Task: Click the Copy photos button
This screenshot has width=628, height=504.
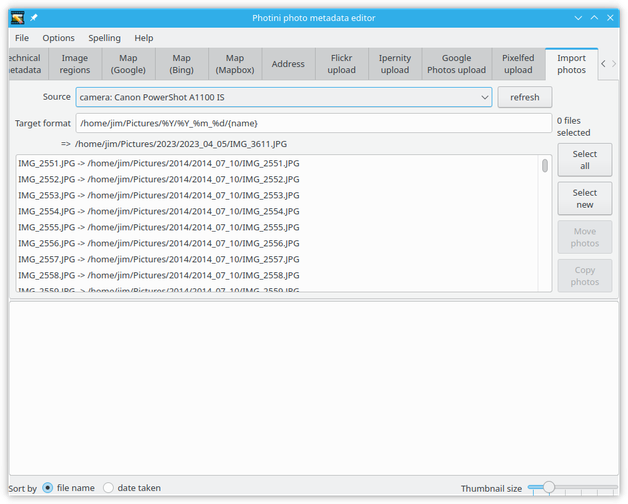Action: point(585,276)
